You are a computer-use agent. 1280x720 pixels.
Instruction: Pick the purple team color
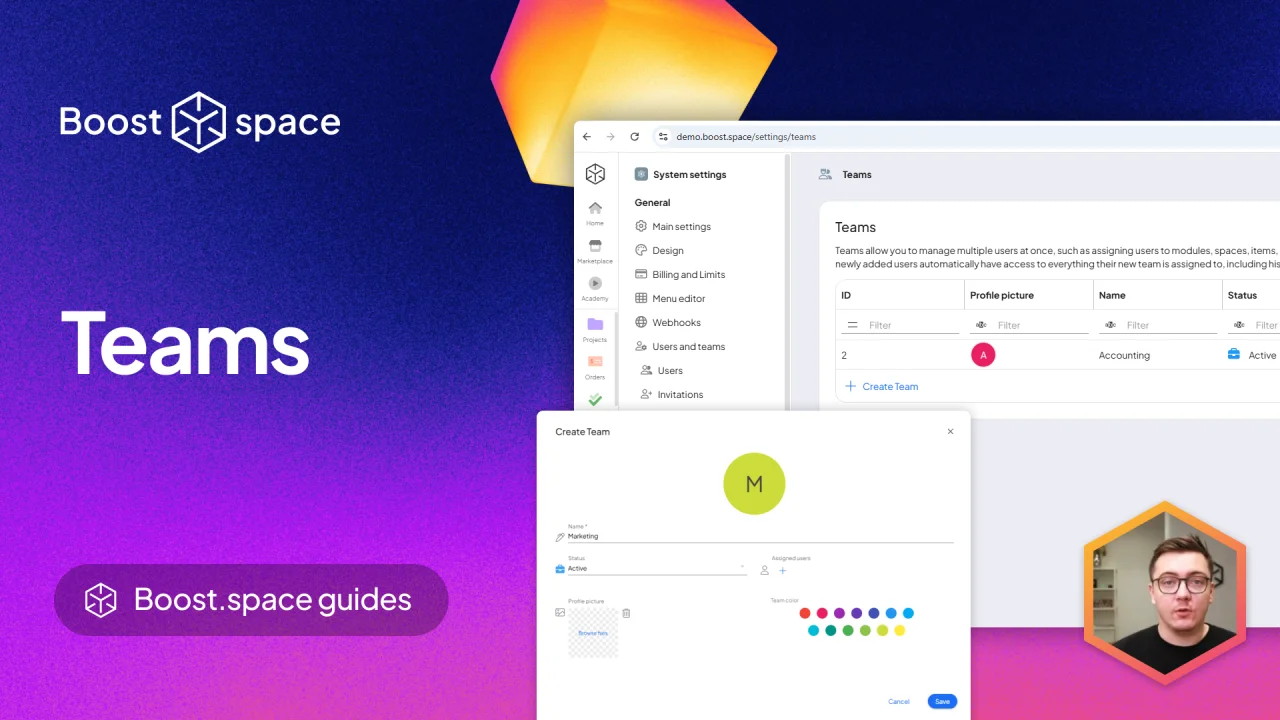[x=839, y=613]
